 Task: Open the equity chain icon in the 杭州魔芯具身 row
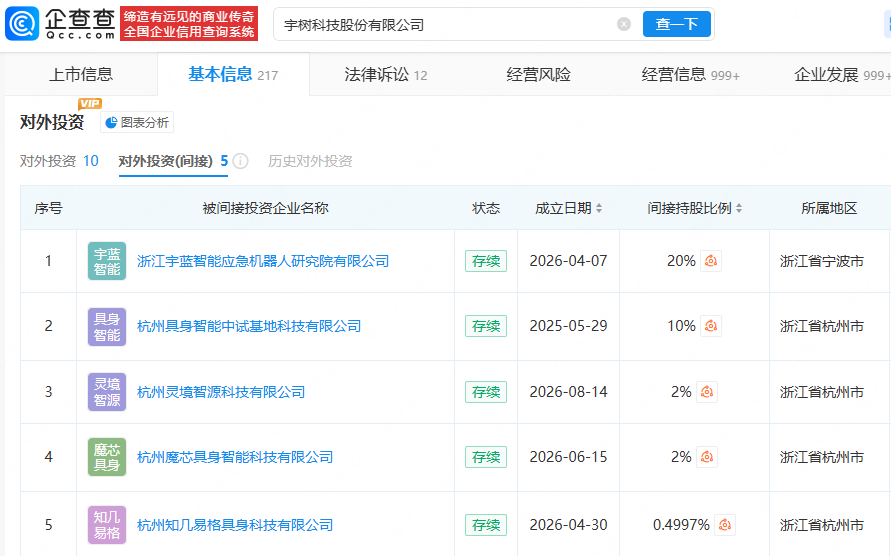coord(707,457)
